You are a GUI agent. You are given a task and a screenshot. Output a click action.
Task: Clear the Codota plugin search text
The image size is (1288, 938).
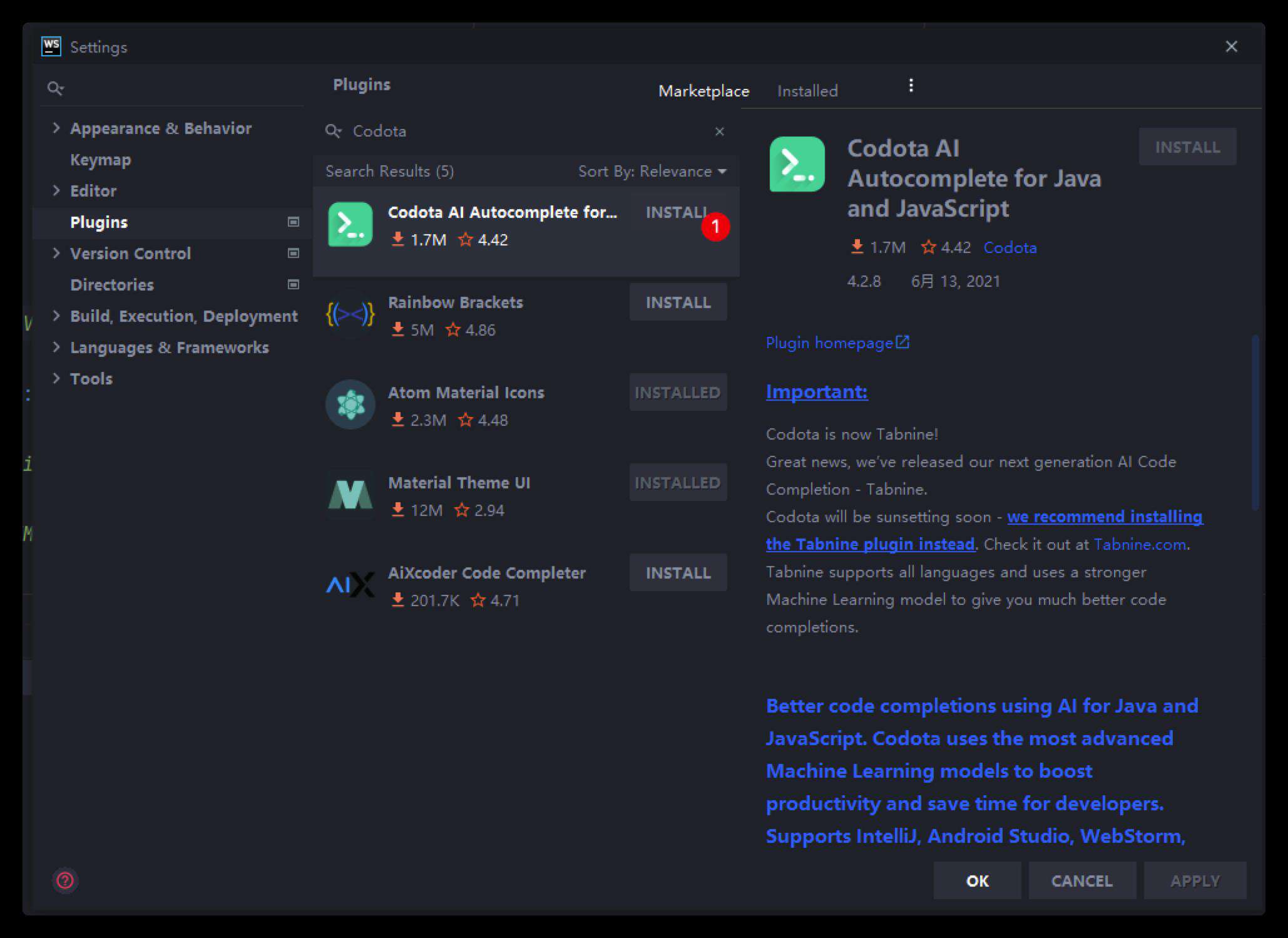[x=720, y=131]
